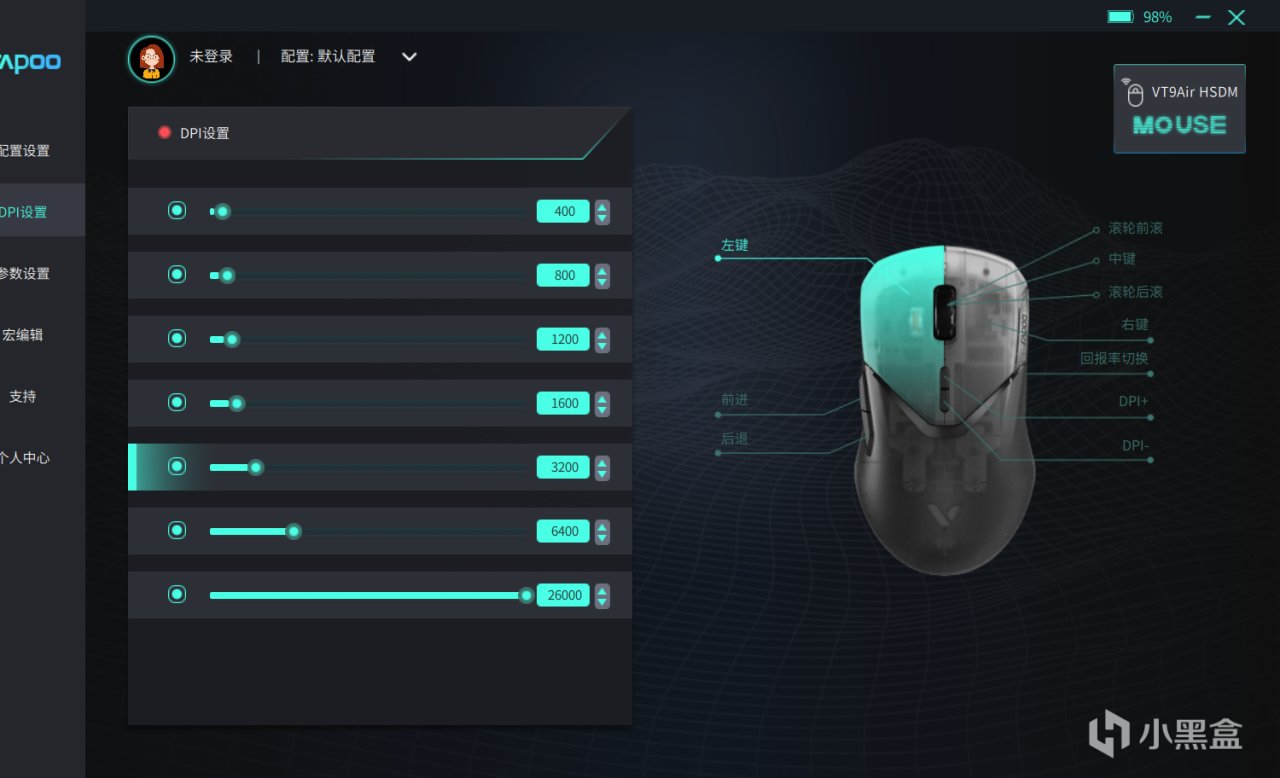Toggle the 26000 DPI level radio button
The width and height of the screenshot is (1280, 778).
(x=177, y=594)
